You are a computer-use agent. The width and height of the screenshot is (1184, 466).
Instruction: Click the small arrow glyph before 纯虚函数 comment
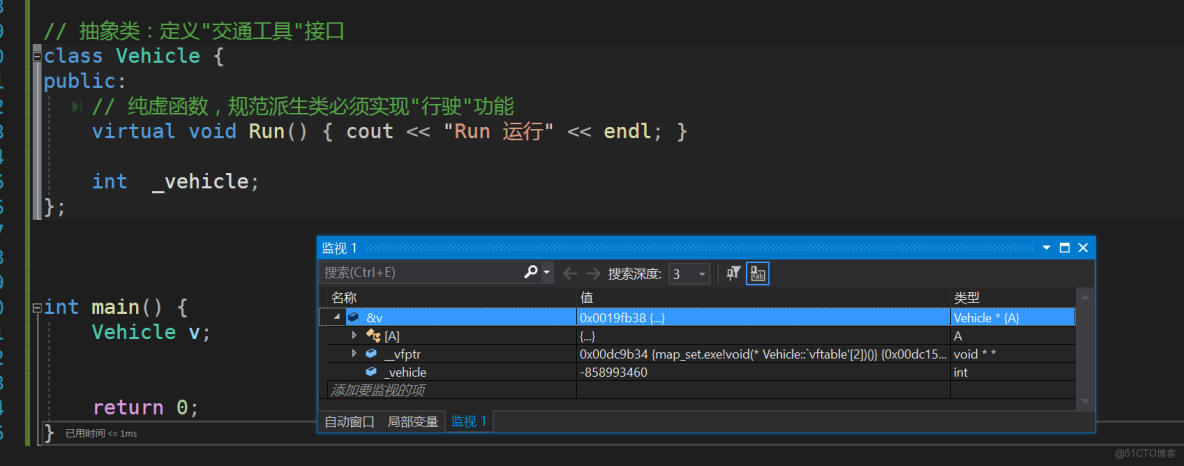tap(76, 106)
